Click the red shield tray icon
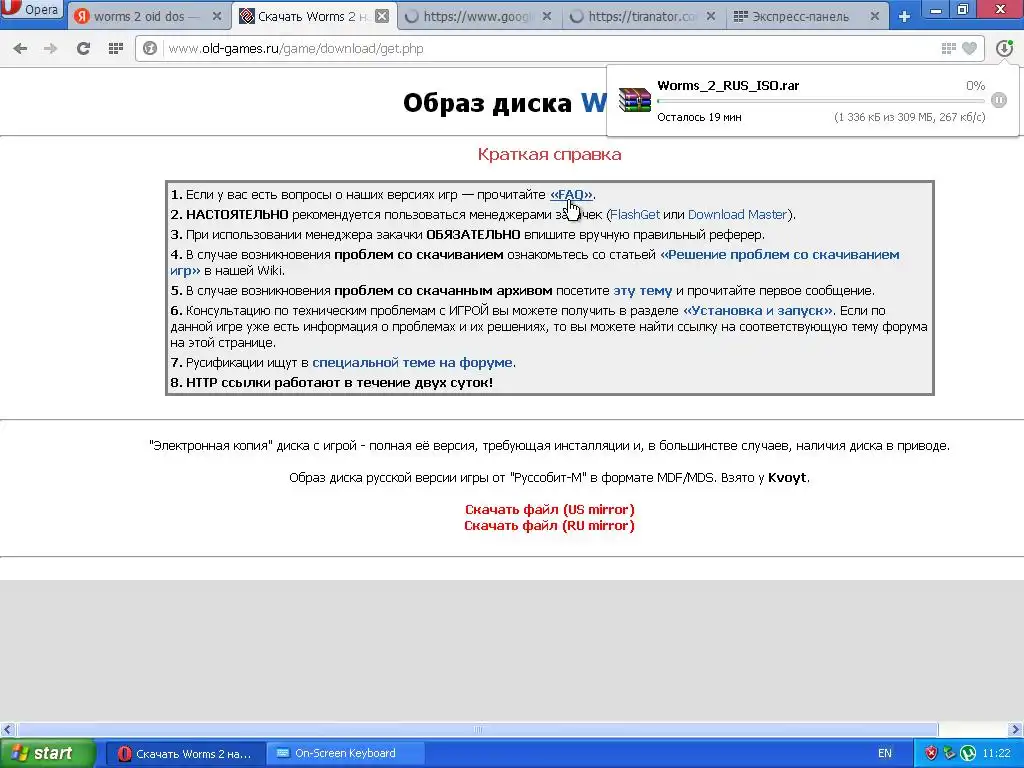This screenshot has height=768, width=1024. tap(931, 754)
